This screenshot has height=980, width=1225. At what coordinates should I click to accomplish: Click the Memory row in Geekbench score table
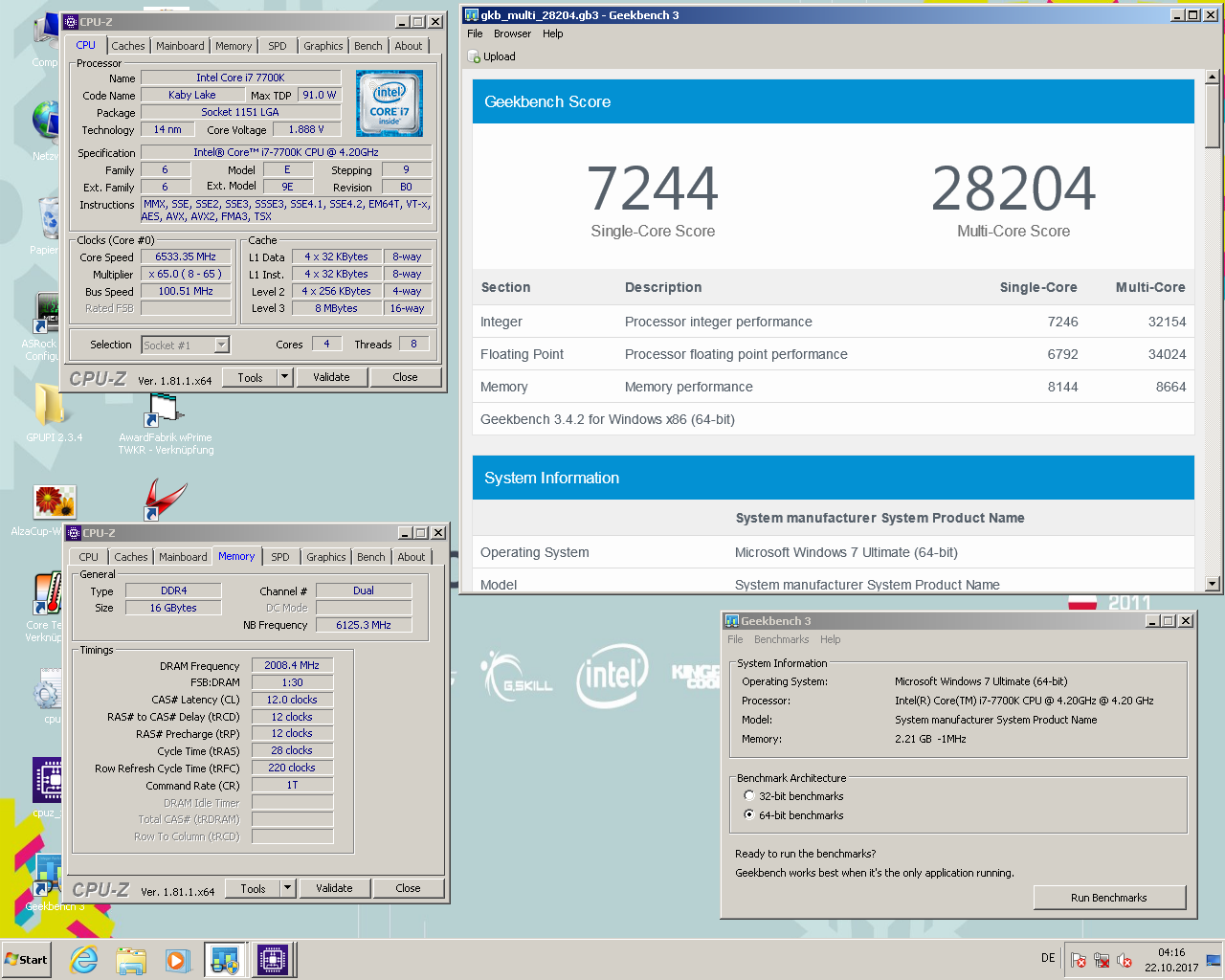(x=833, y=387)
